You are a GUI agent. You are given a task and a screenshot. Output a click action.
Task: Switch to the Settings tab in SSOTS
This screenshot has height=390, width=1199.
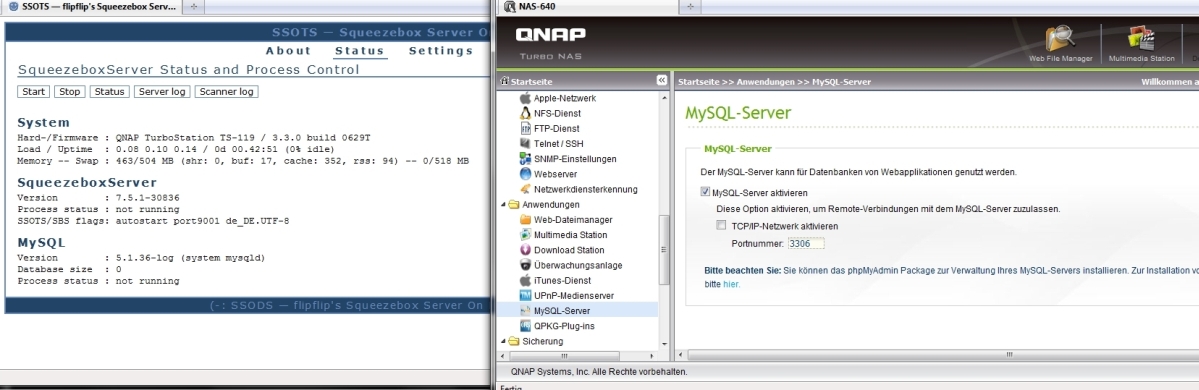click(x=441, y=50)
